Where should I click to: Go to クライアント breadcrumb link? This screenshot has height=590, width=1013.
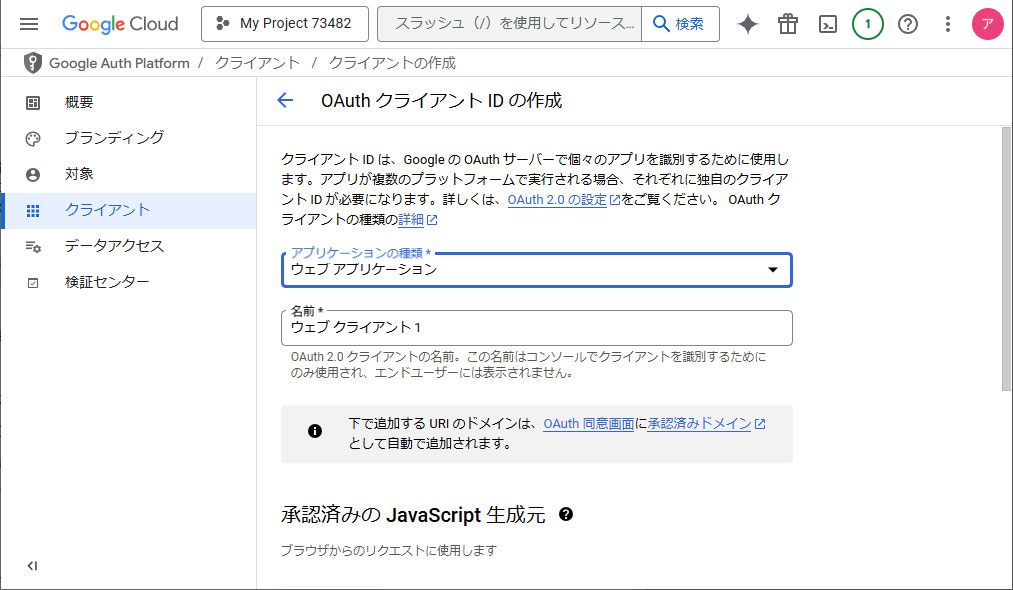click(x=257, y=63)
